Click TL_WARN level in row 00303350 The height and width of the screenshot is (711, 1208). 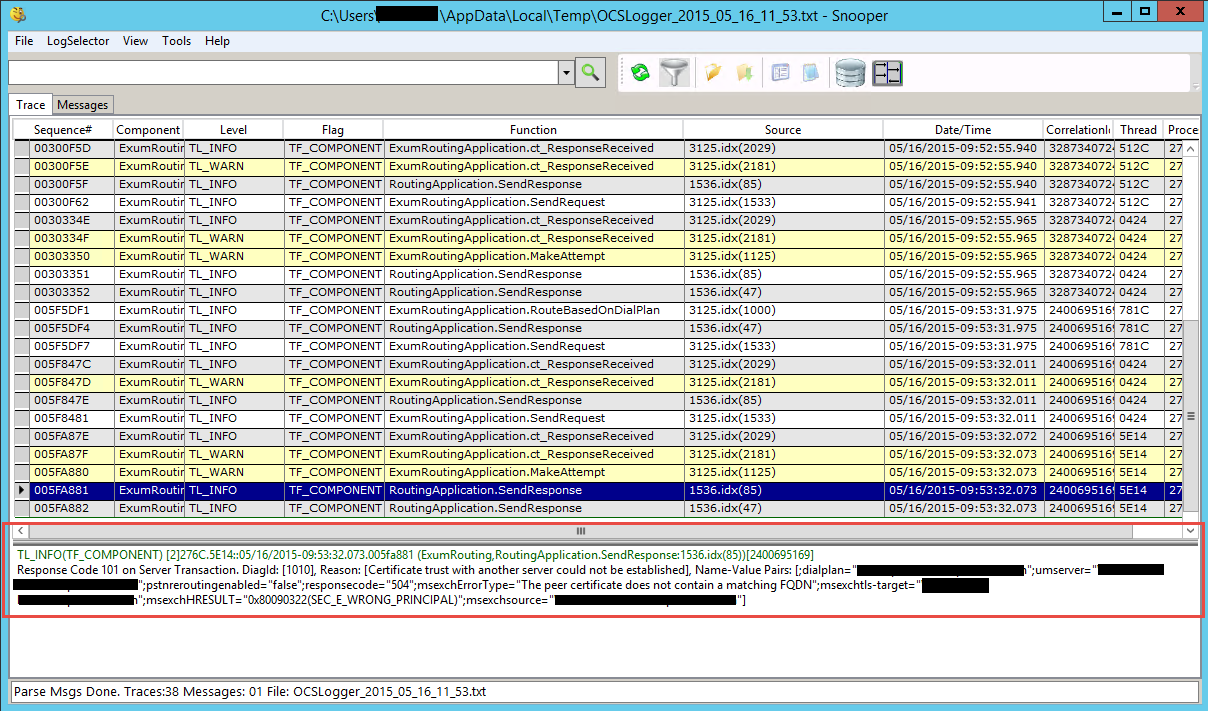tap(234, 256)
